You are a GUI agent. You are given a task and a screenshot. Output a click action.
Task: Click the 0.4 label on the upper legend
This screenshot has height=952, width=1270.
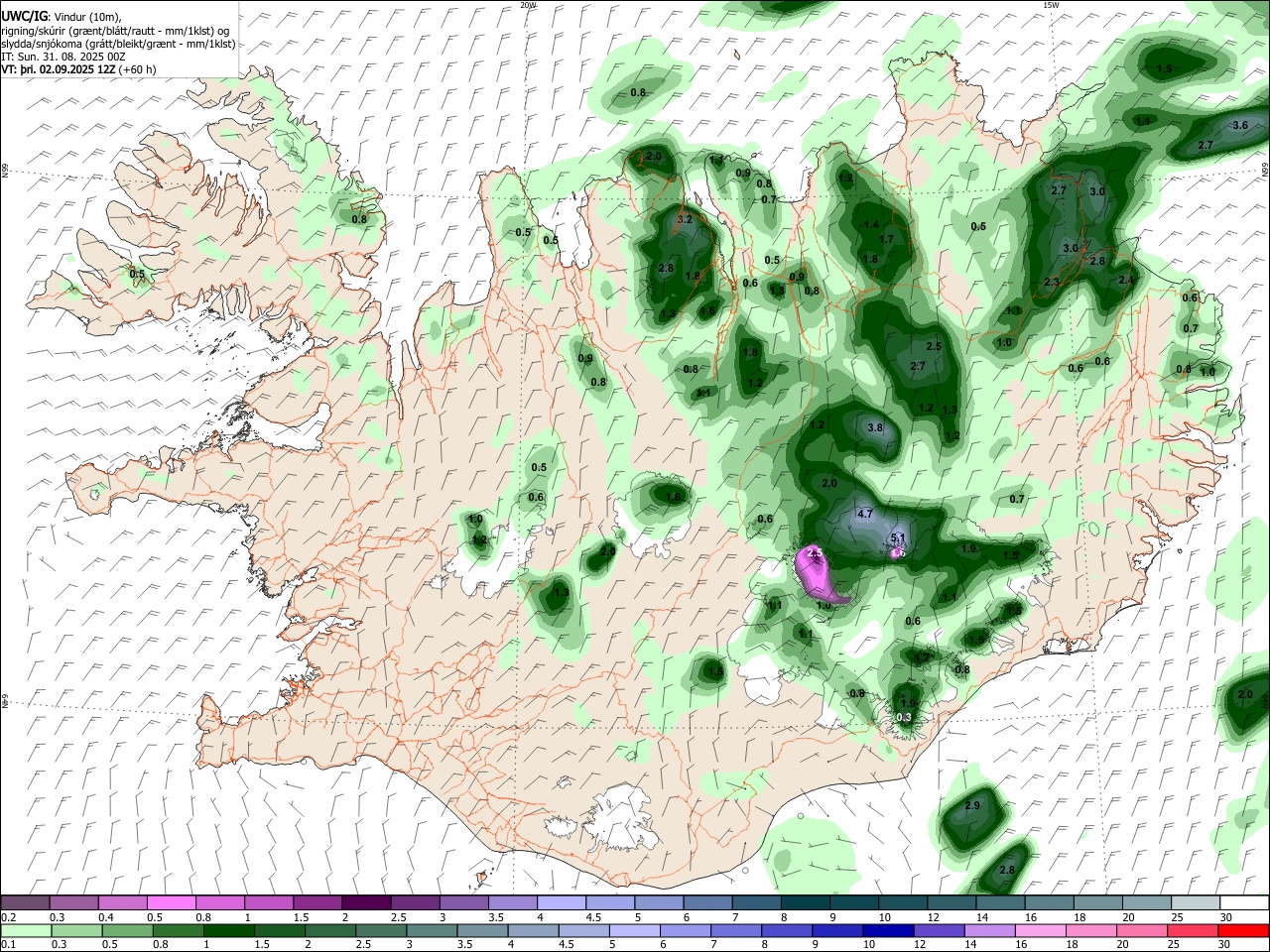pyautogui.click(x=106, y=917)
